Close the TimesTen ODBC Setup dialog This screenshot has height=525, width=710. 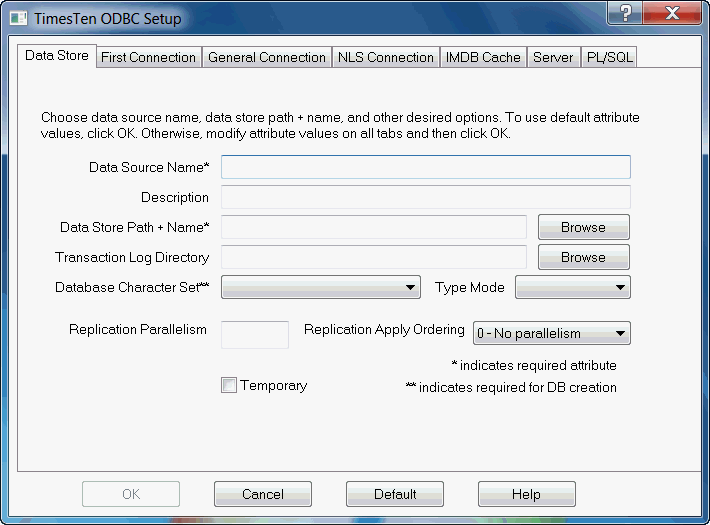pos(670,13)
